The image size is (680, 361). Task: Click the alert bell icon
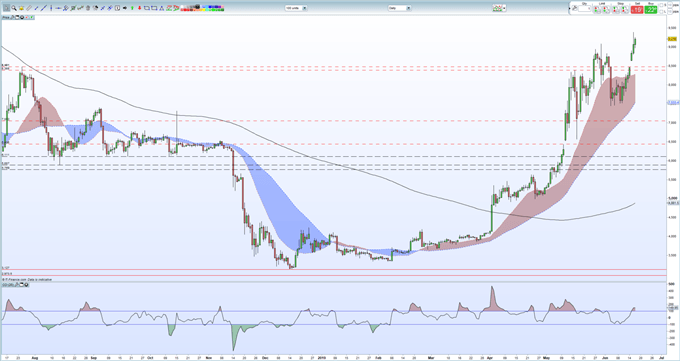click(x=21, y=8)
